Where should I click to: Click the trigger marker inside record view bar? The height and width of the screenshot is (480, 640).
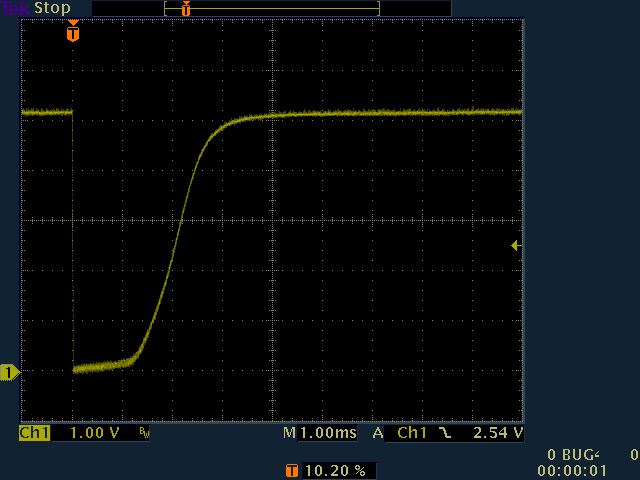185,8
